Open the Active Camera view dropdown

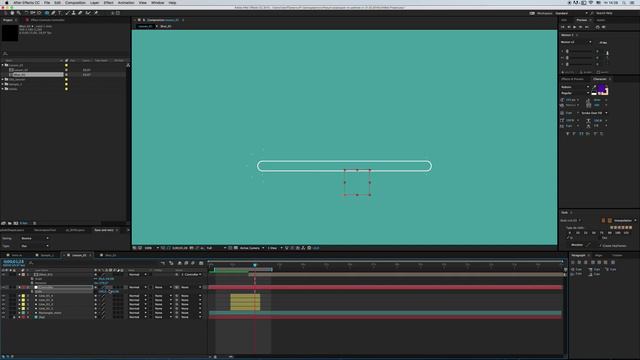(x=251, y=248)
